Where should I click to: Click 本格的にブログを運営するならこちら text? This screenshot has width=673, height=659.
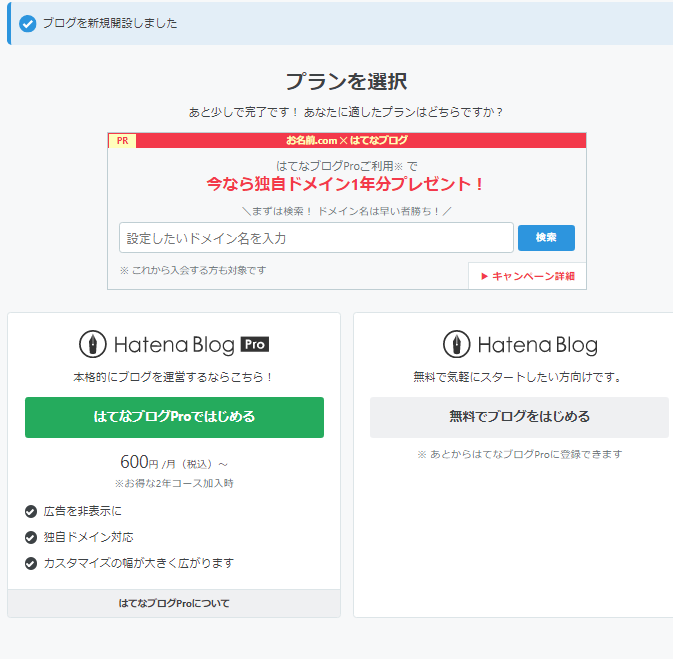(173, 377)
